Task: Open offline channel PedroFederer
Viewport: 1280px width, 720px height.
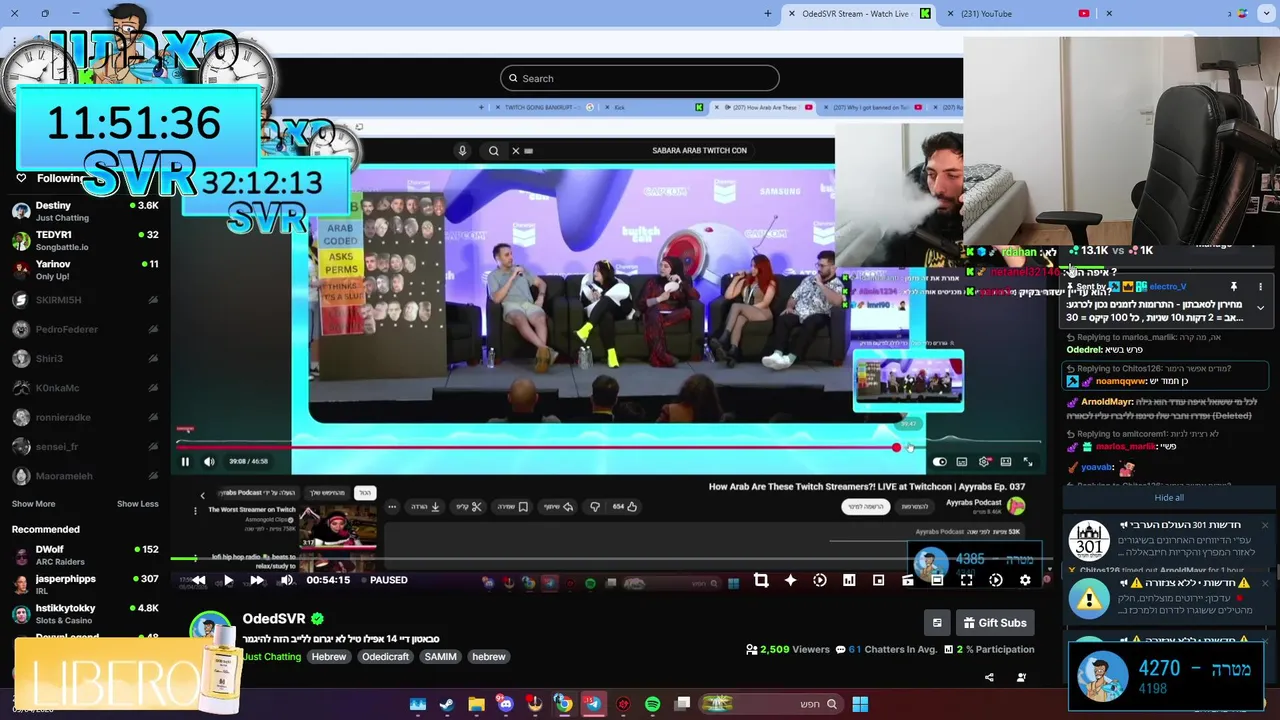Action: click(x=85, y=329)
